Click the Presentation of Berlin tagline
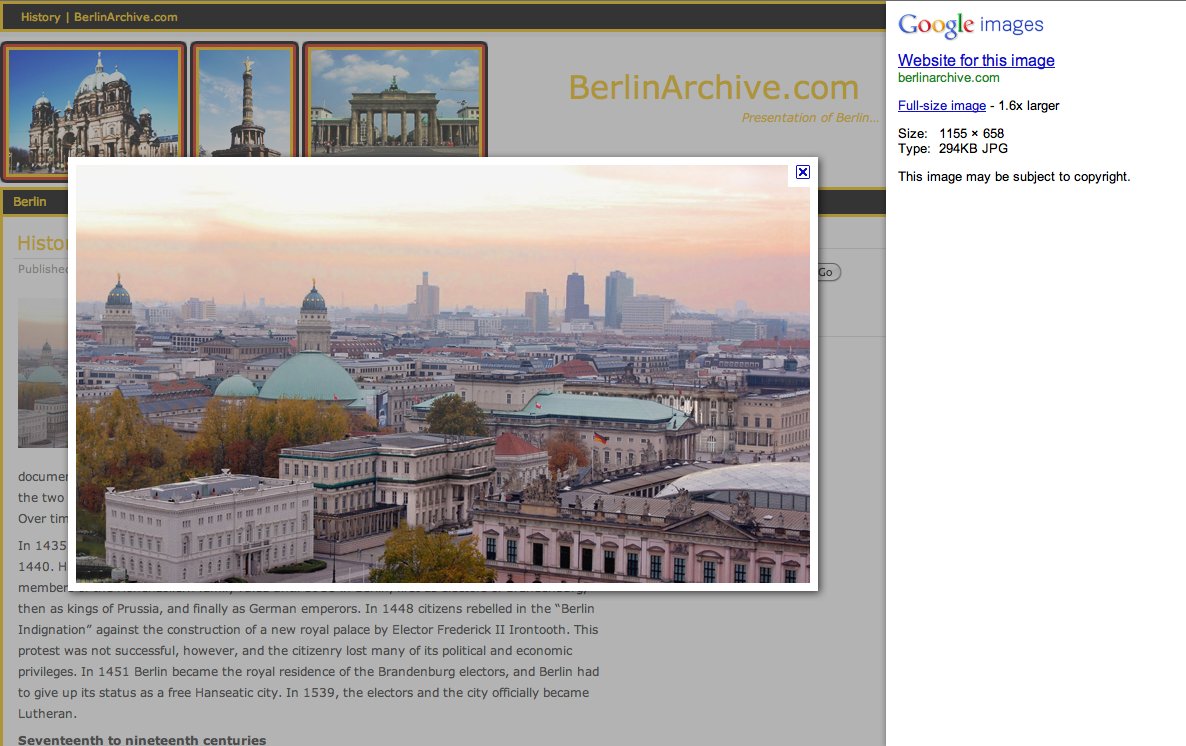Image resolution: width=1186 pixels, height=746 pixels. click(810, 117)
